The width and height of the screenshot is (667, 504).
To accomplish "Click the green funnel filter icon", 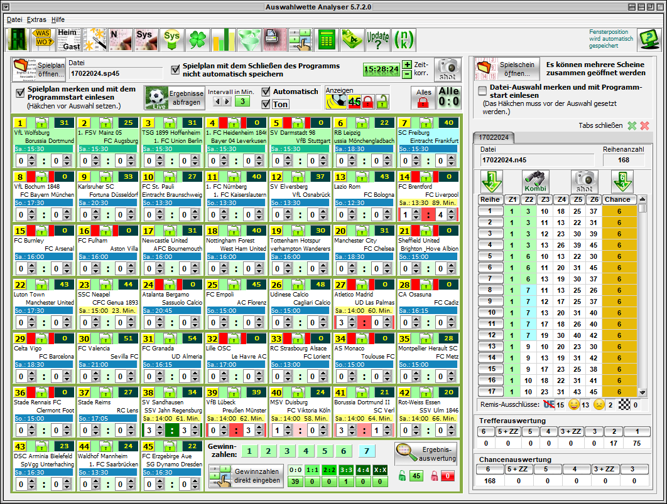I will [249, 40].
